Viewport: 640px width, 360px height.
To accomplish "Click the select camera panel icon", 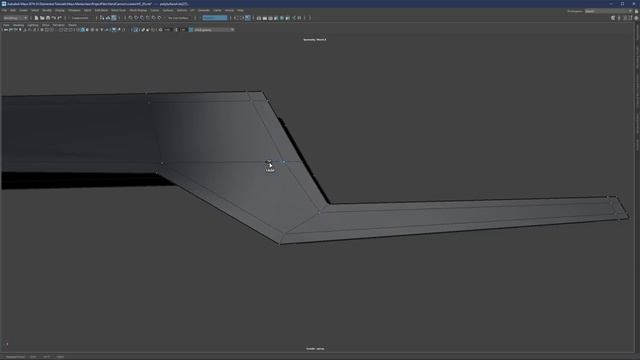I will 6,30.
